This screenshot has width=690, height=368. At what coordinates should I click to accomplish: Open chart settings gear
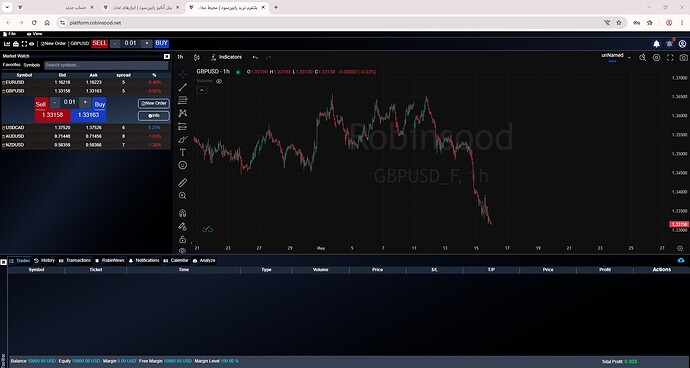coord(657,57)
